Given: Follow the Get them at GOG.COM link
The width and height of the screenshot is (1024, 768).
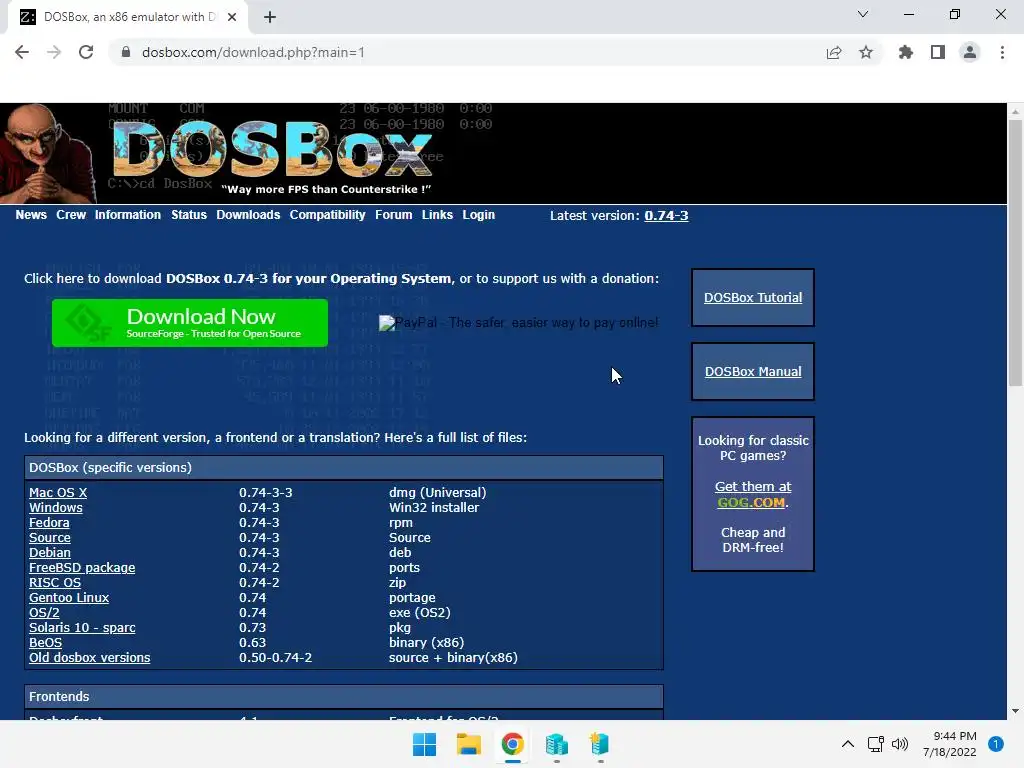Looking at the screenshot, I should [x=752, y=494].
